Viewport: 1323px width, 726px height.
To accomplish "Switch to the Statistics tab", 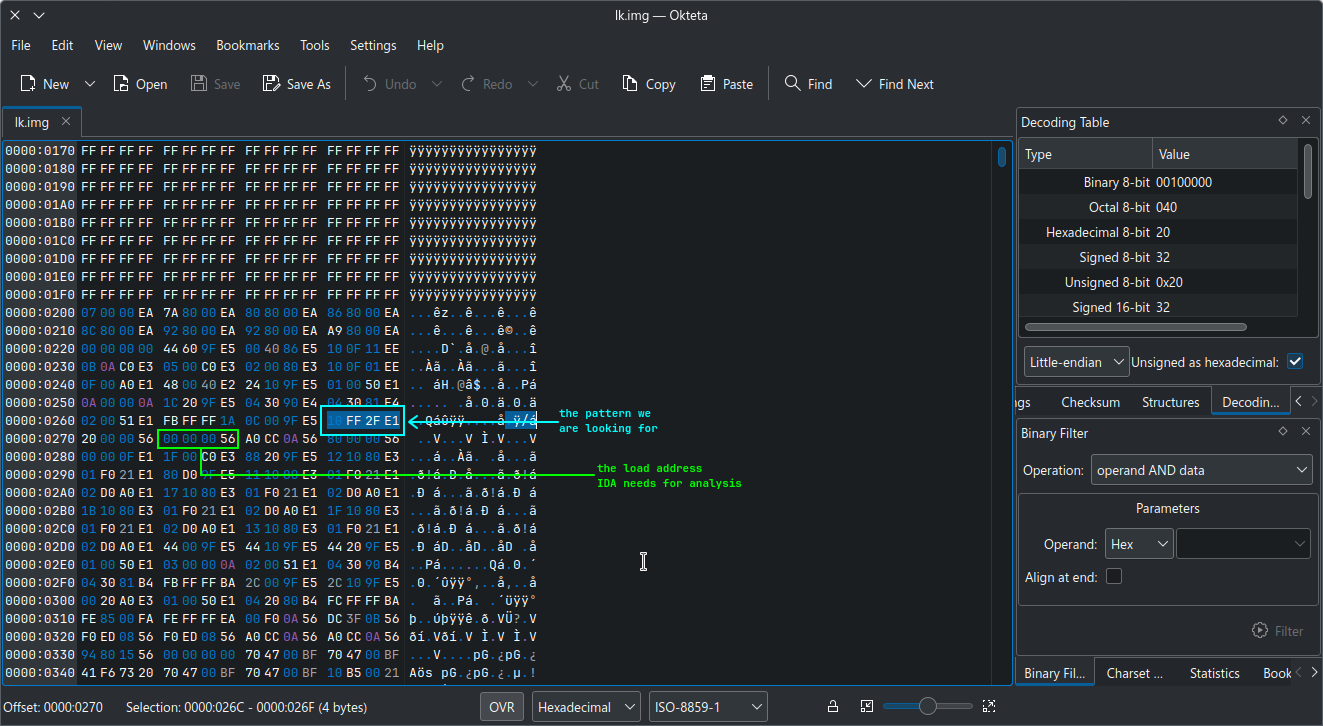I will click(x=1214, y=673).
